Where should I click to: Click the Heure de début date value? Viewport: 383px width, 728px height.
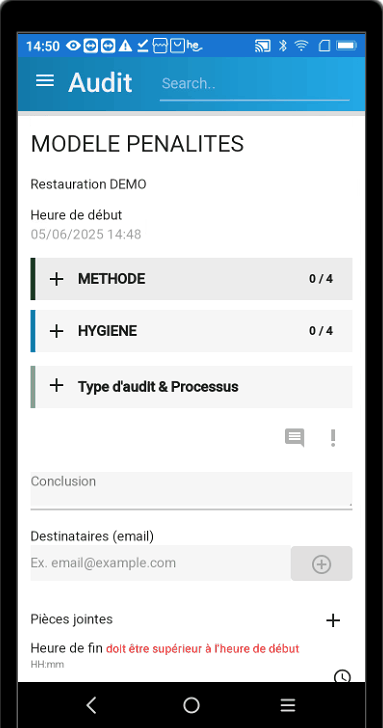pos(86,234)
